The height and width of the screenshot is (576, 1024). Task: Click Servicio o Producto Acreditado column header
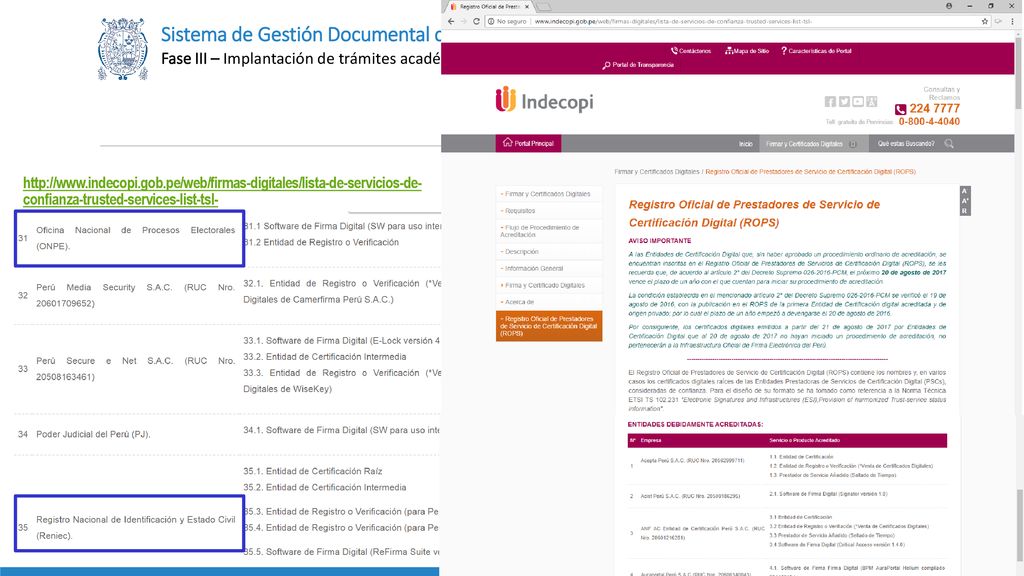click(805, 440)
